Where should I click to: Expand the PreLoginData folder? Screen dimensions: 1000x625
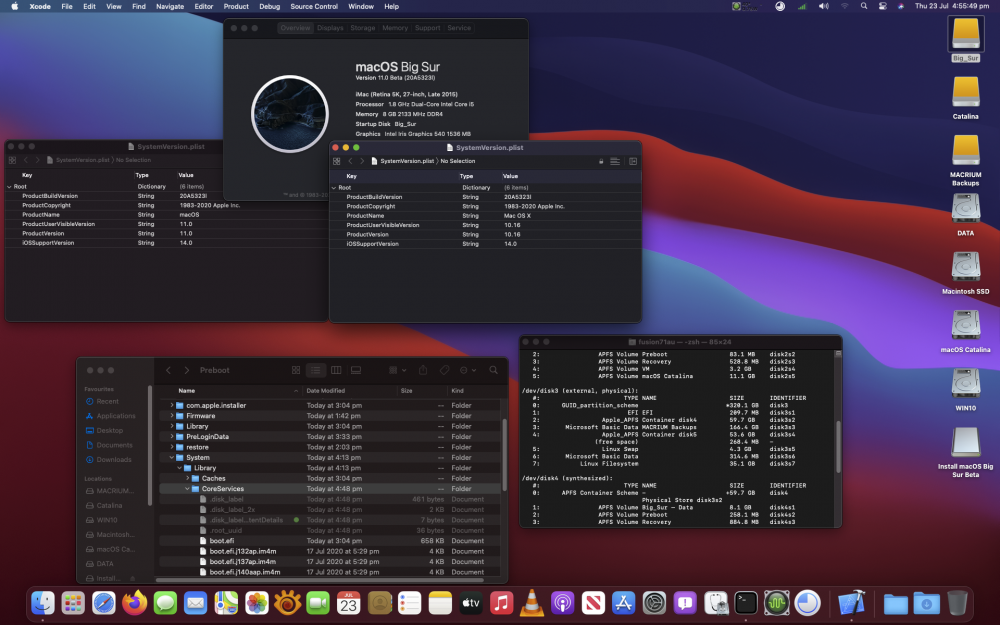[x=172, y=437]
